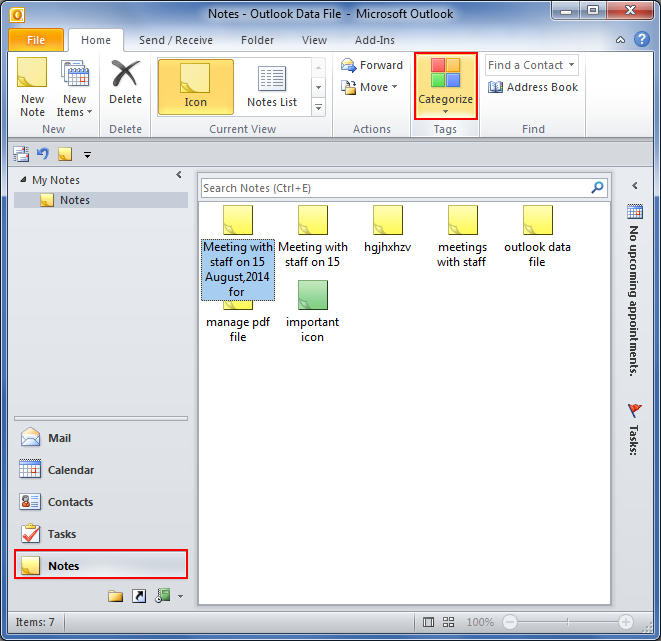This screenshot has height=641, width=661.
Task: Open Outlook Help question mark
Action: pos(642,39)
